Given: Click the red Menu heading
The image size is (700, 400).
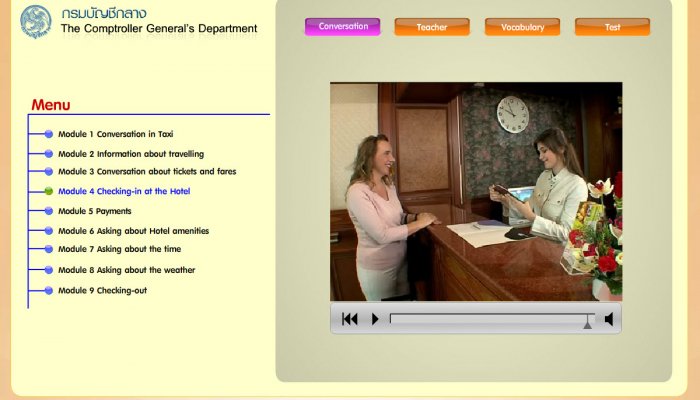Looking at the screenshot, I should (x=51, y=105).
